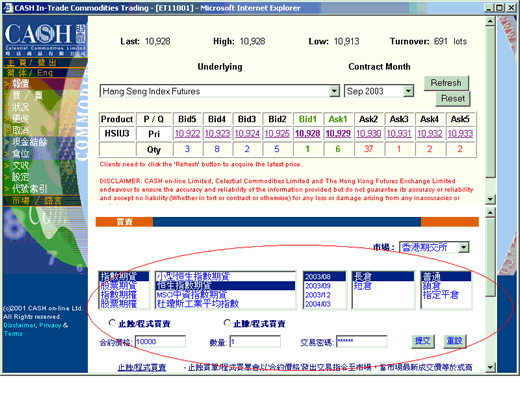This screenshot has height=406, width=520.
Task: Select 股票期貨 in product type list
Action: pyautogui.click(x=124, y=286)
